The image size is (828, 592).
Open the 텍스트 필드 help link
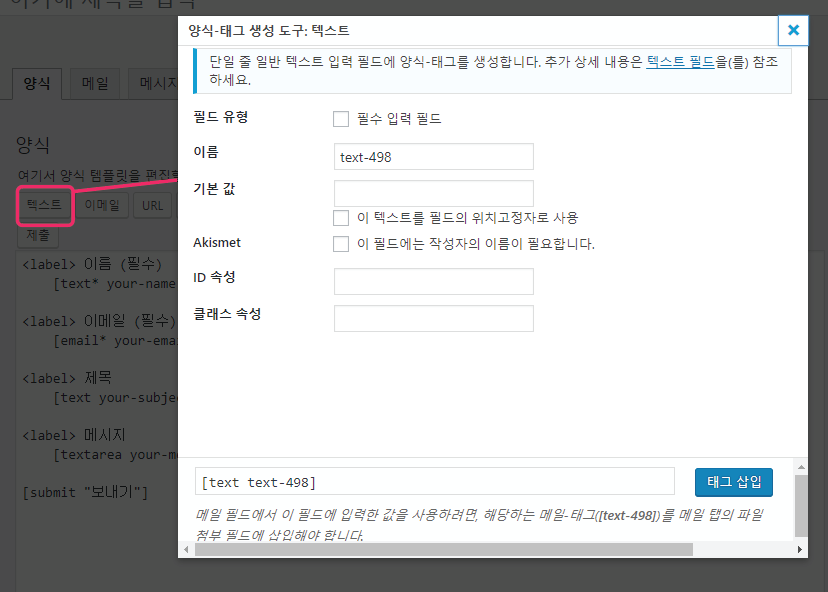(681, 62)
